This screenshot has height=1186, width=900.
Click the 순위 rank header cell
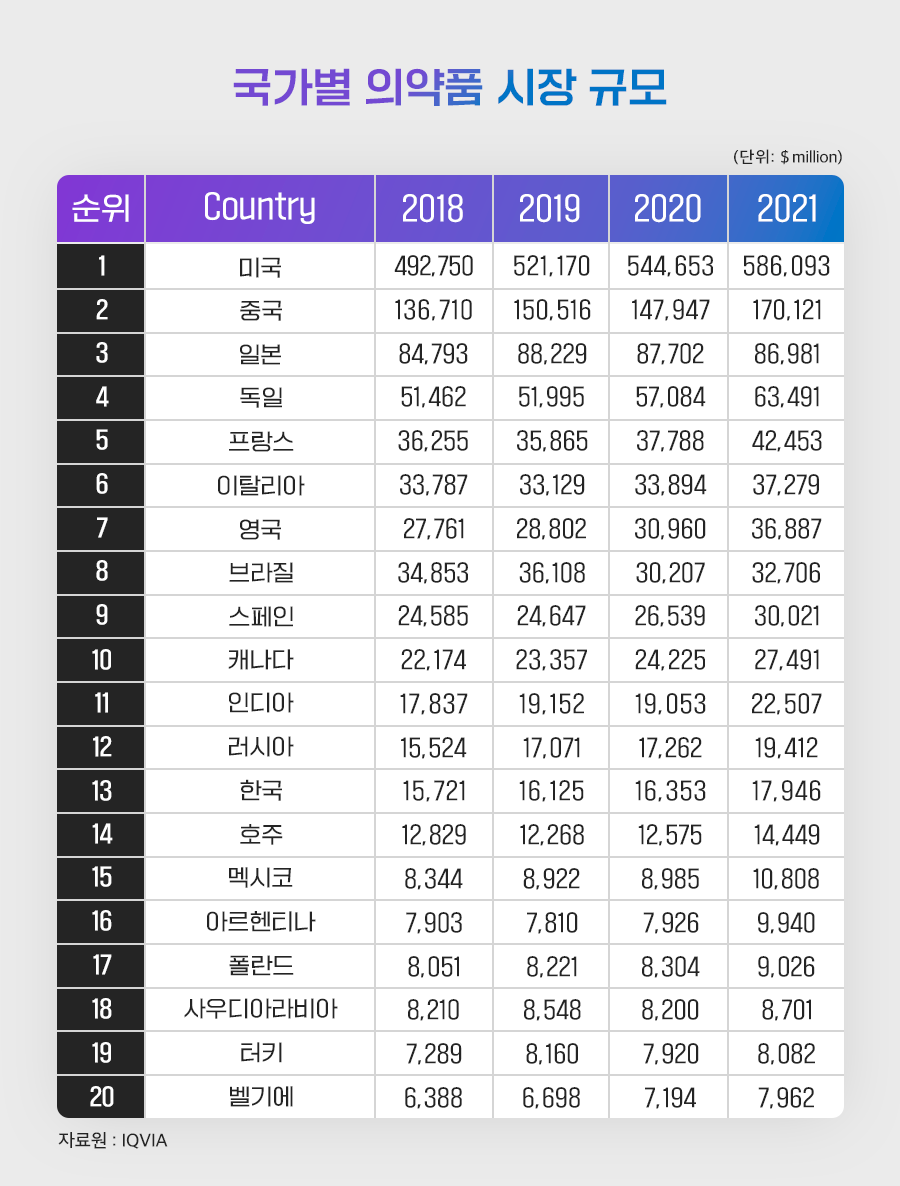click(101, 208)
